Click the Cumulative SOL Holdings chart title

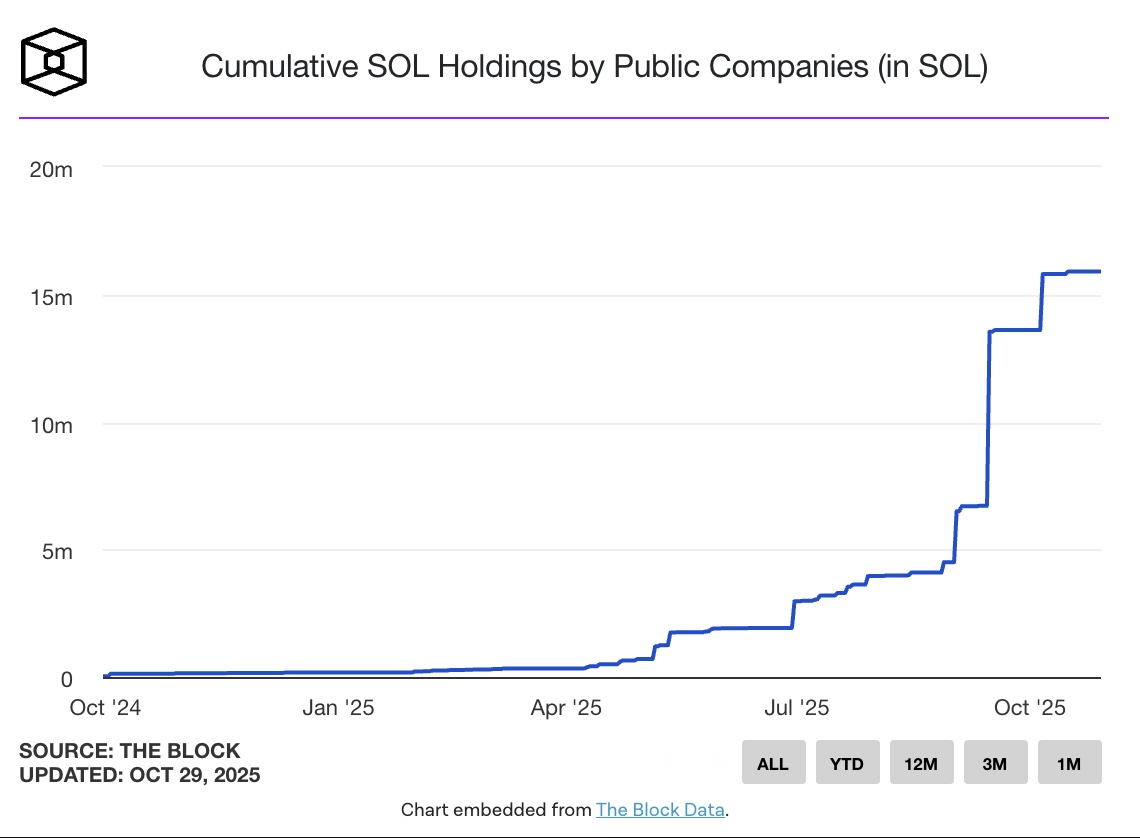[594, 67]
